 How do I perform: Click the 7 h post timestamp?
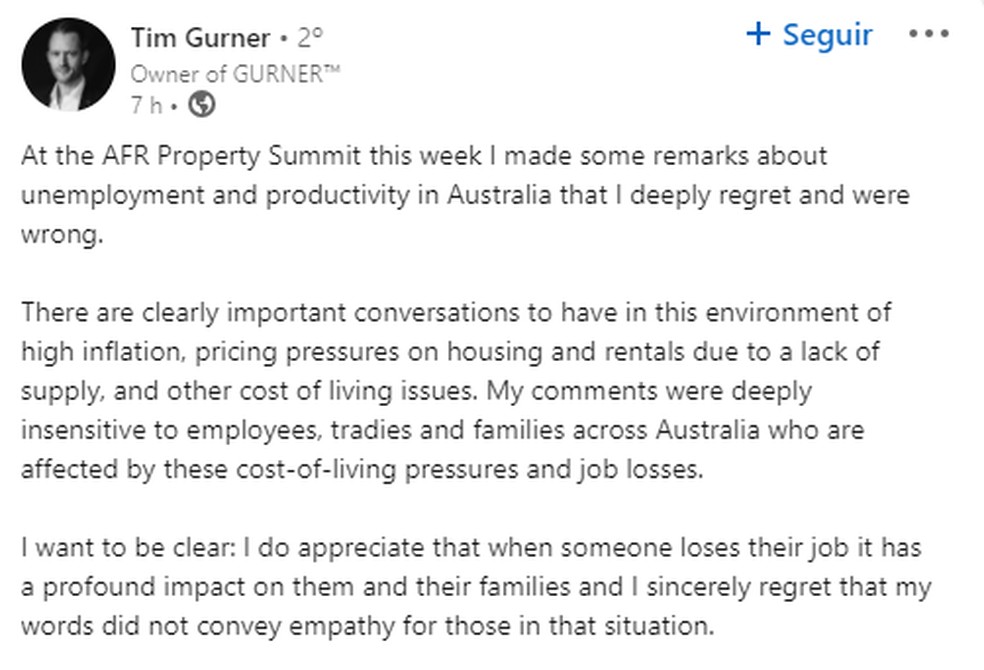tap(145, 103)
